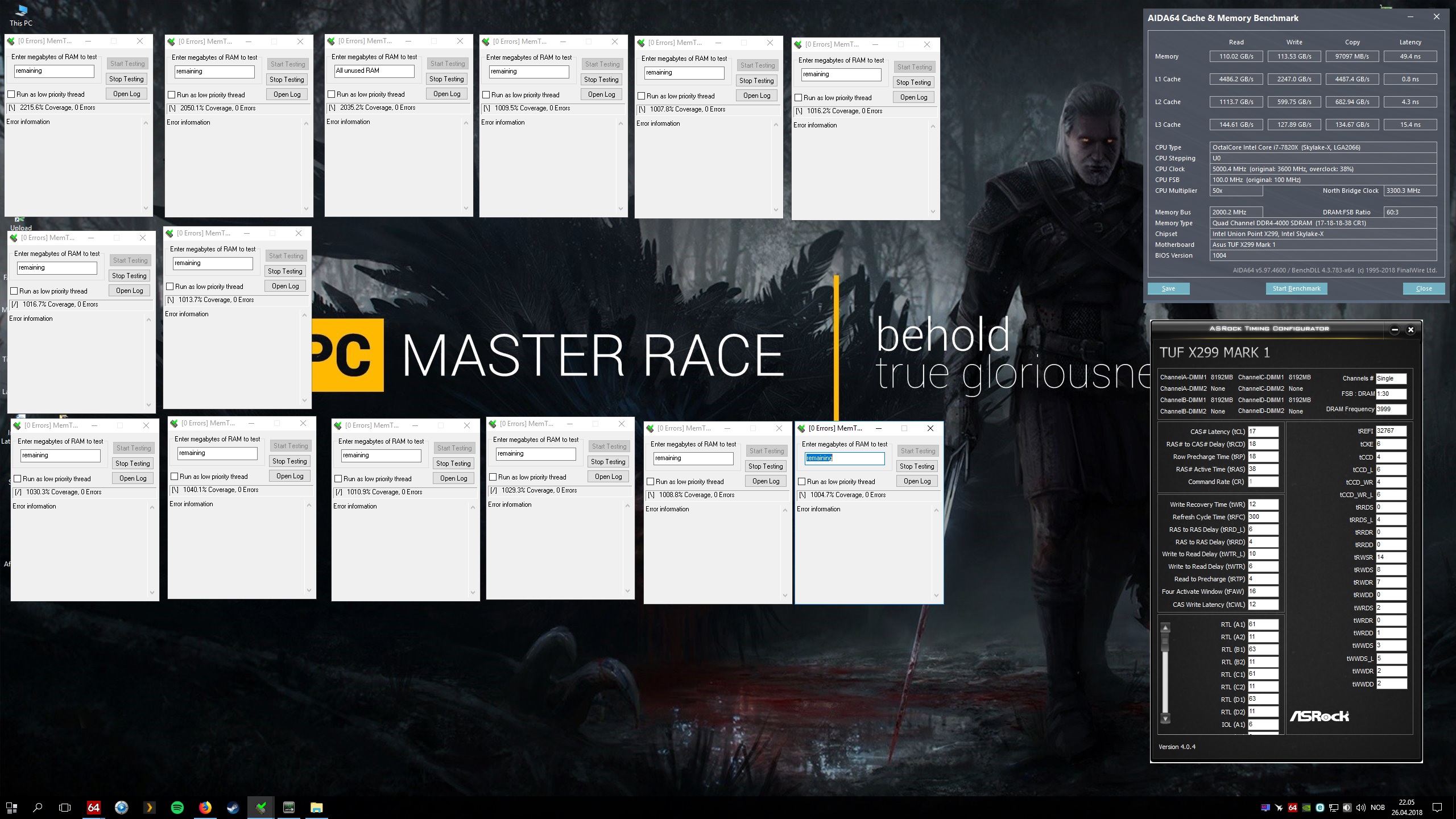
Task: Click Close button in AIDA64 benchmark window
Action: point(1424,288)
